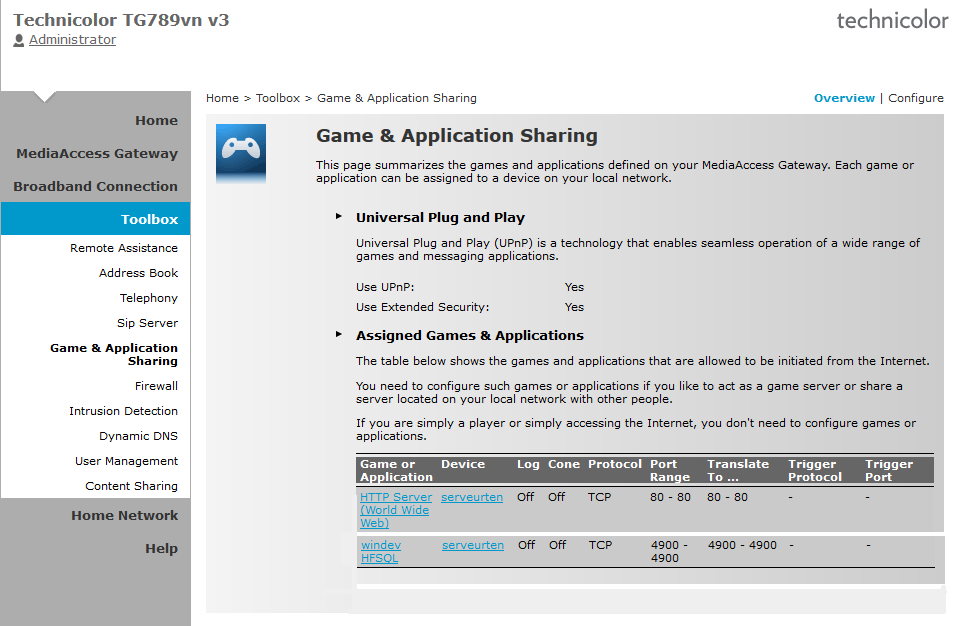Click the Use Extended Security Yes value
Viewport: 955px width, 626px height.
click(x=574, y=307)
